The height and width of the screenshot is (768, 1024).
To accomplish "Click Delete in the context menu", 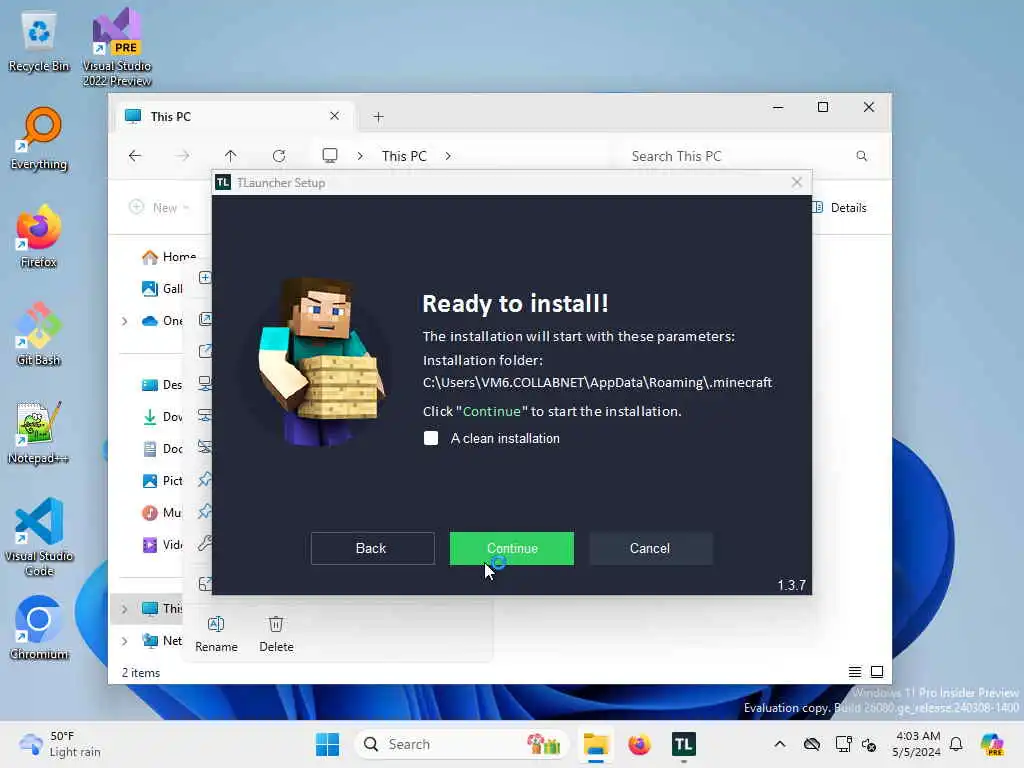I will [x=276, y=633].
